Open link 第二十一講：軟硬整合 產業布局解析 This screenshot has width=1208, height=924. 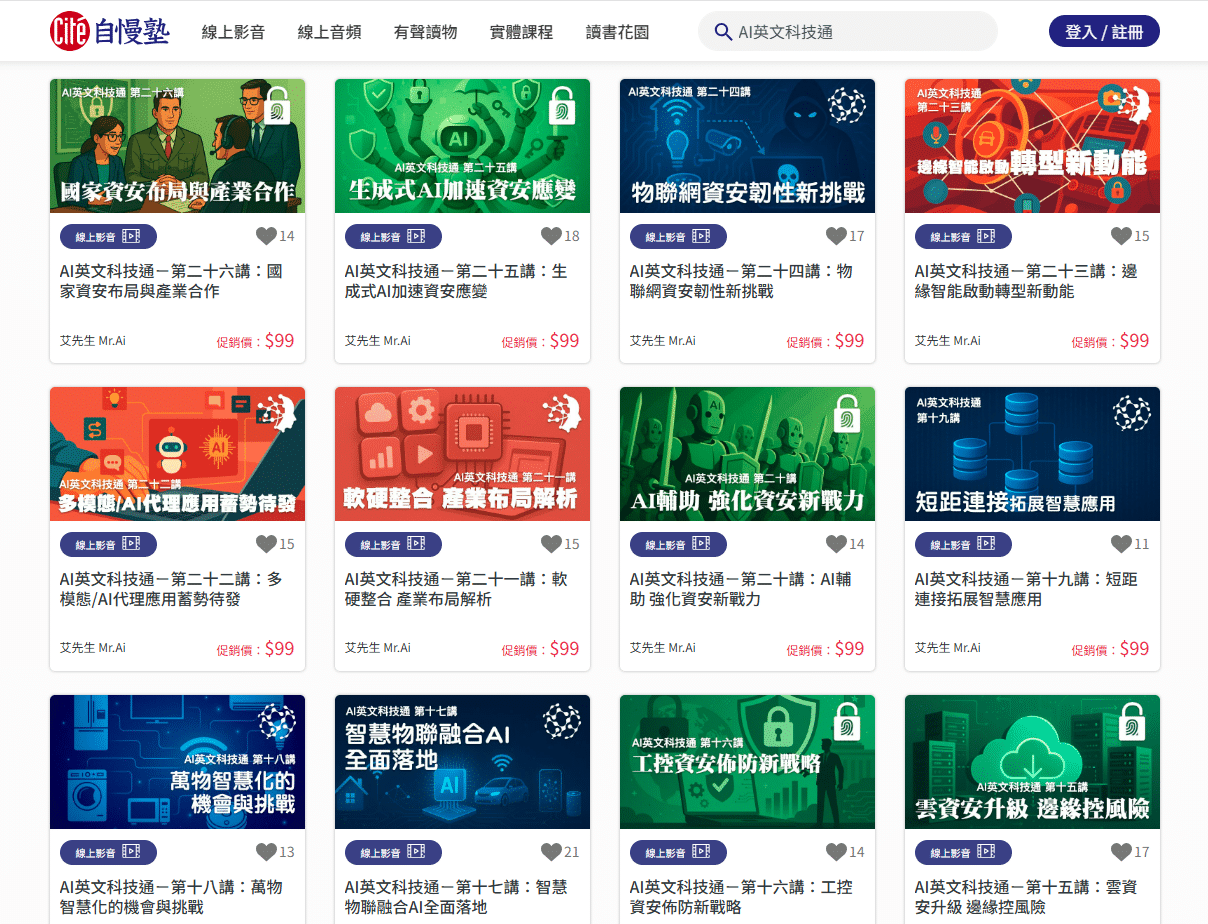(x=456, y=589)
